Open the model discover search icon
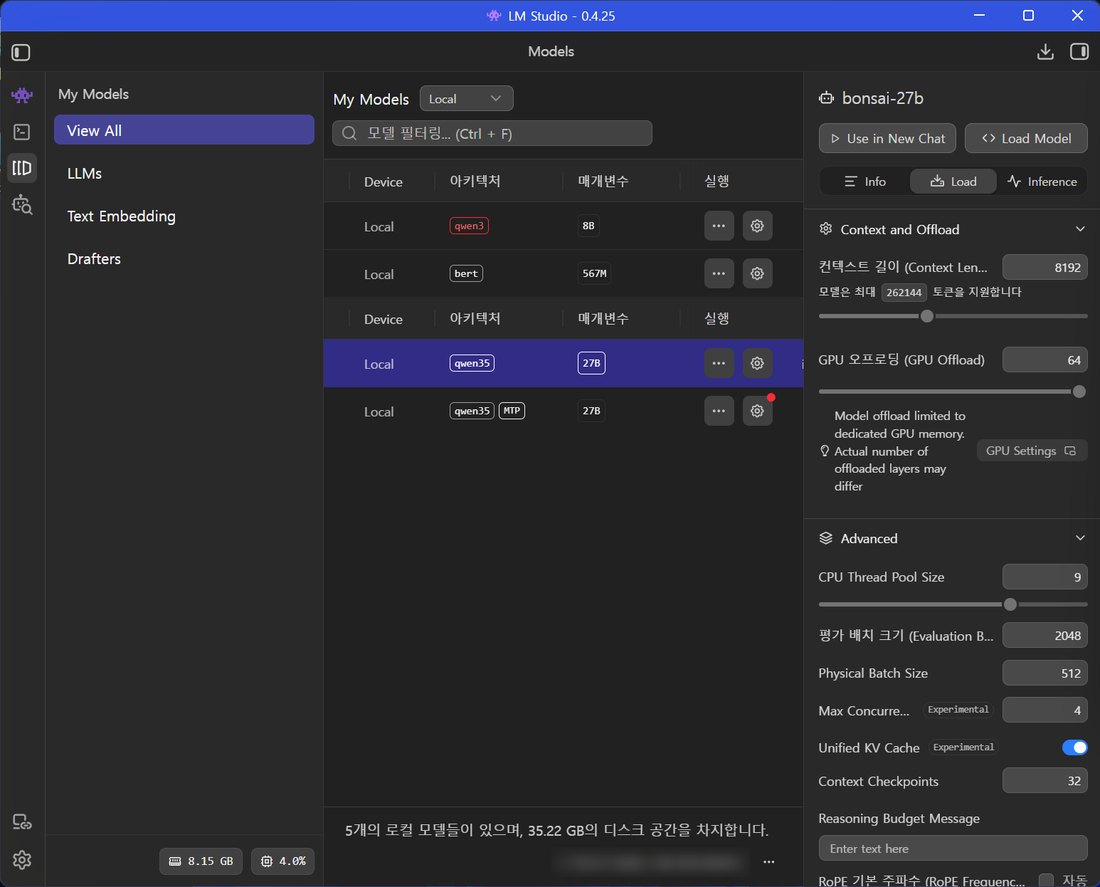The image size is (1100, 887). 22,204
